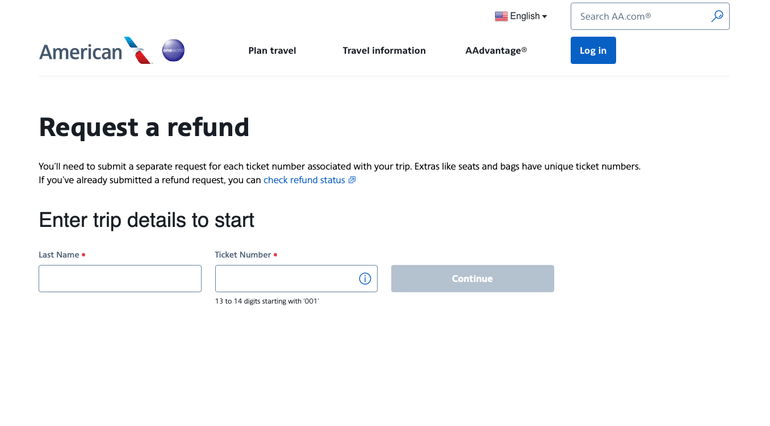
Task: Click the Search AA.com input field
Action: tap(640, 16)
